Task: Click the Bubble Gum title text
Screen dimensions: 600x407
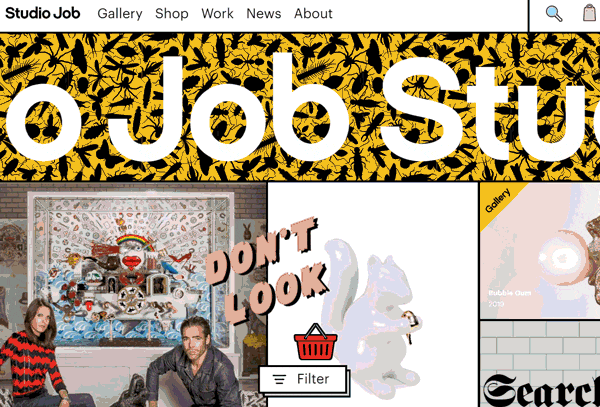Action: point(510,293)
